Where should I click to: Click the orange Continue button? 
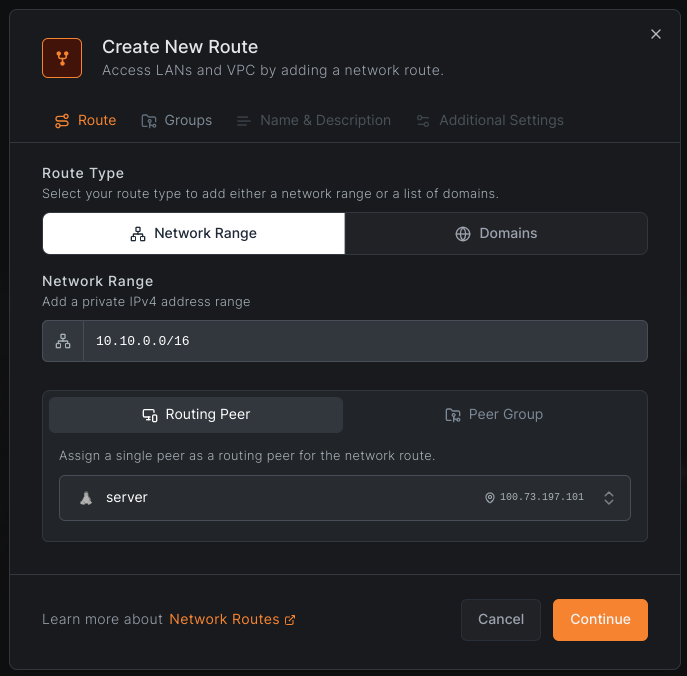(600, 619)
